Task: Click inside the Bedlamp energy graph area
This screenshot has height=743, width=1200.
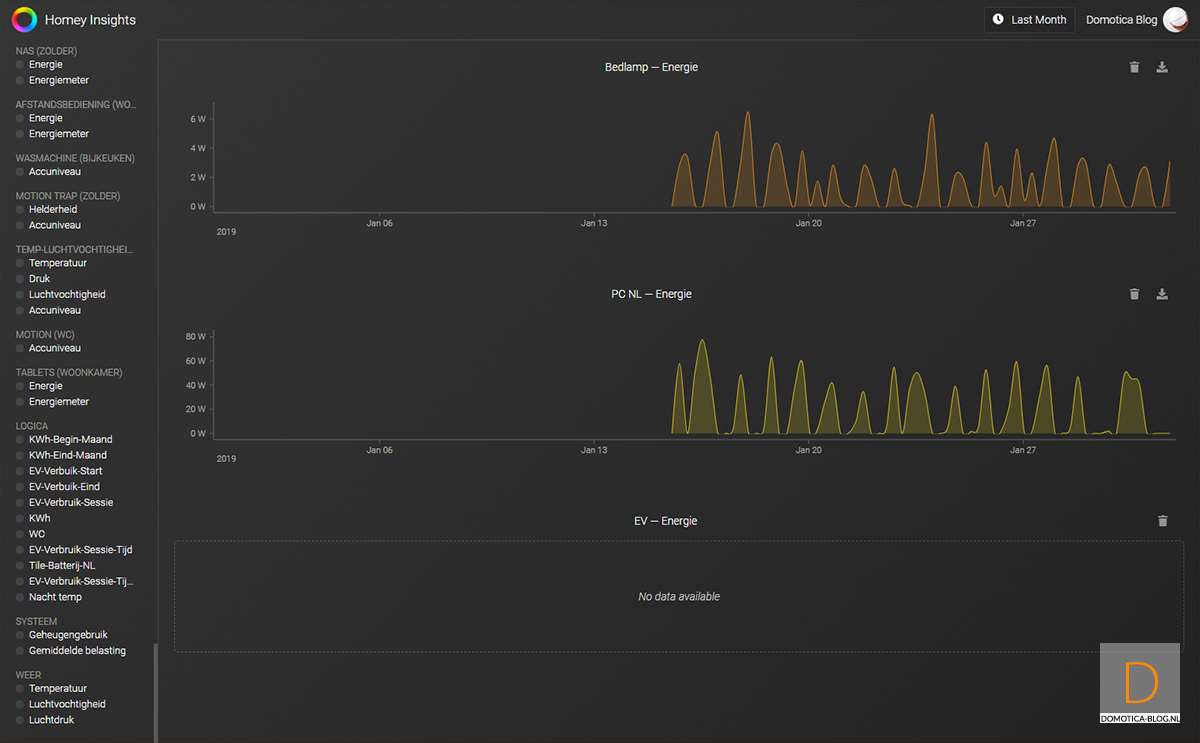Action: (x=692, y=155)
